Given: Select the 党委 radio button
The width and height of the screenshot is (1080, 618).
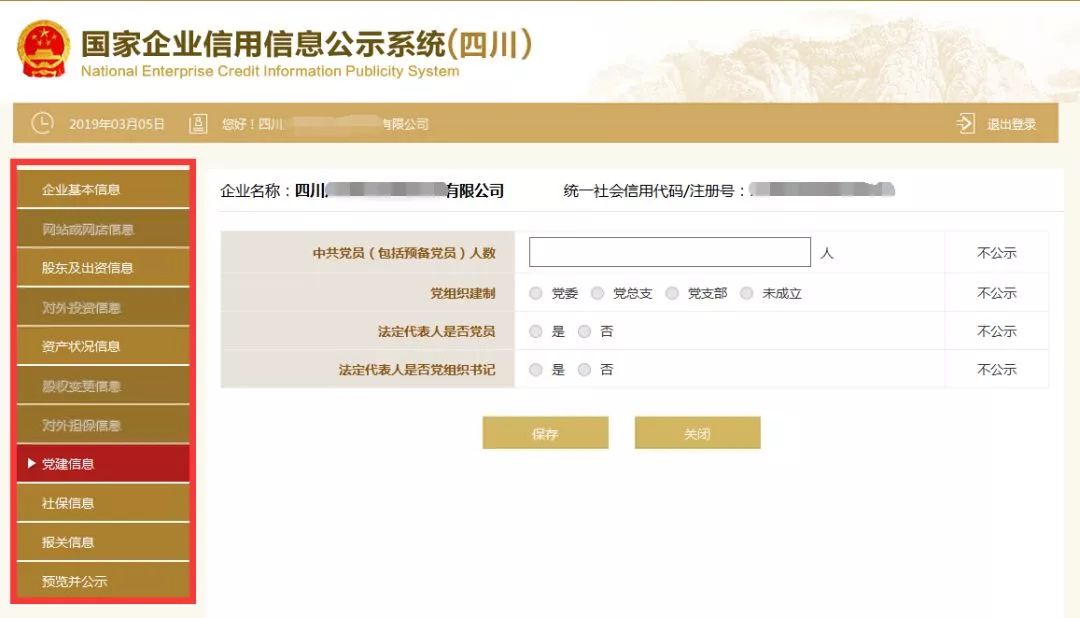Looking at the screenshot, I should point(536,293).
